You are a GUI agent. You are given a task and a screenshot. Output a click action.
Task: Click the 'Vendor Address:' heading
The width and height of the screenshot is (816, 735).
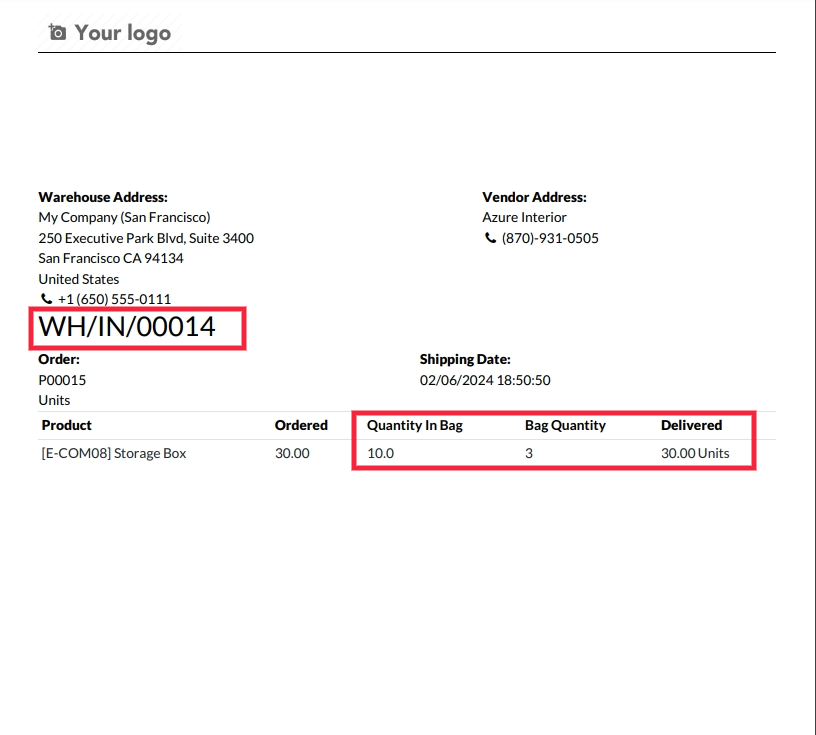pos(534,197)
